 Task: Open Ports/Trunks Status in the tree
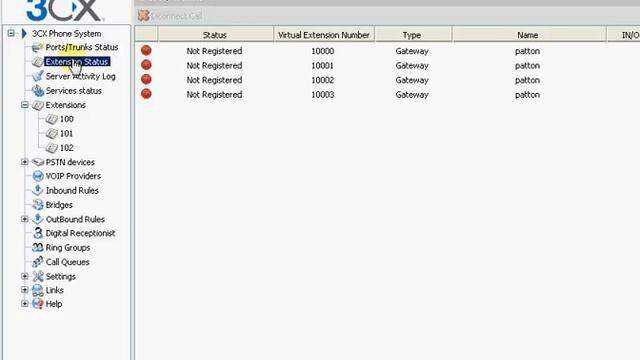(82, 47)
